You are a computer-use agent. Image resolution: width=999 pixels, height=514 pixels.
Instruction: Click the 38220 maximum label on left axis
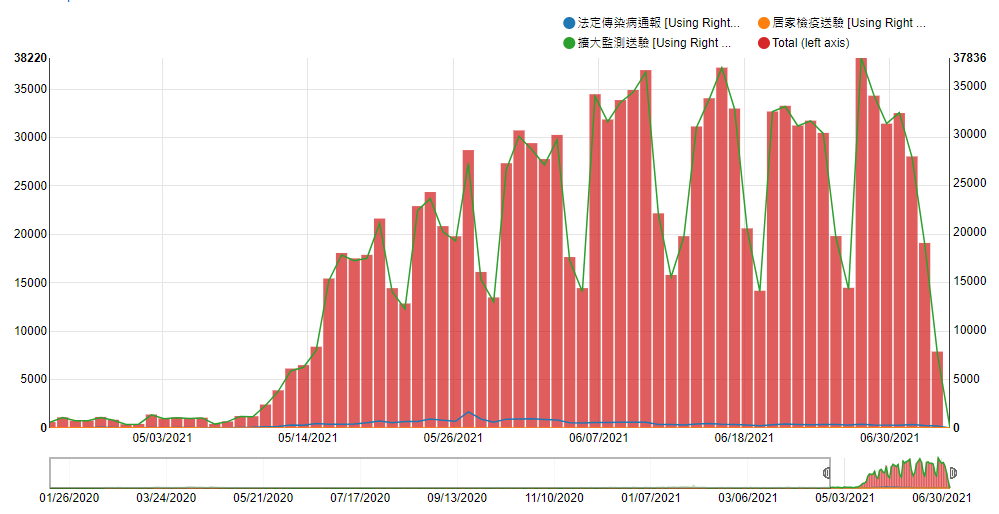(x=30, y=58)
